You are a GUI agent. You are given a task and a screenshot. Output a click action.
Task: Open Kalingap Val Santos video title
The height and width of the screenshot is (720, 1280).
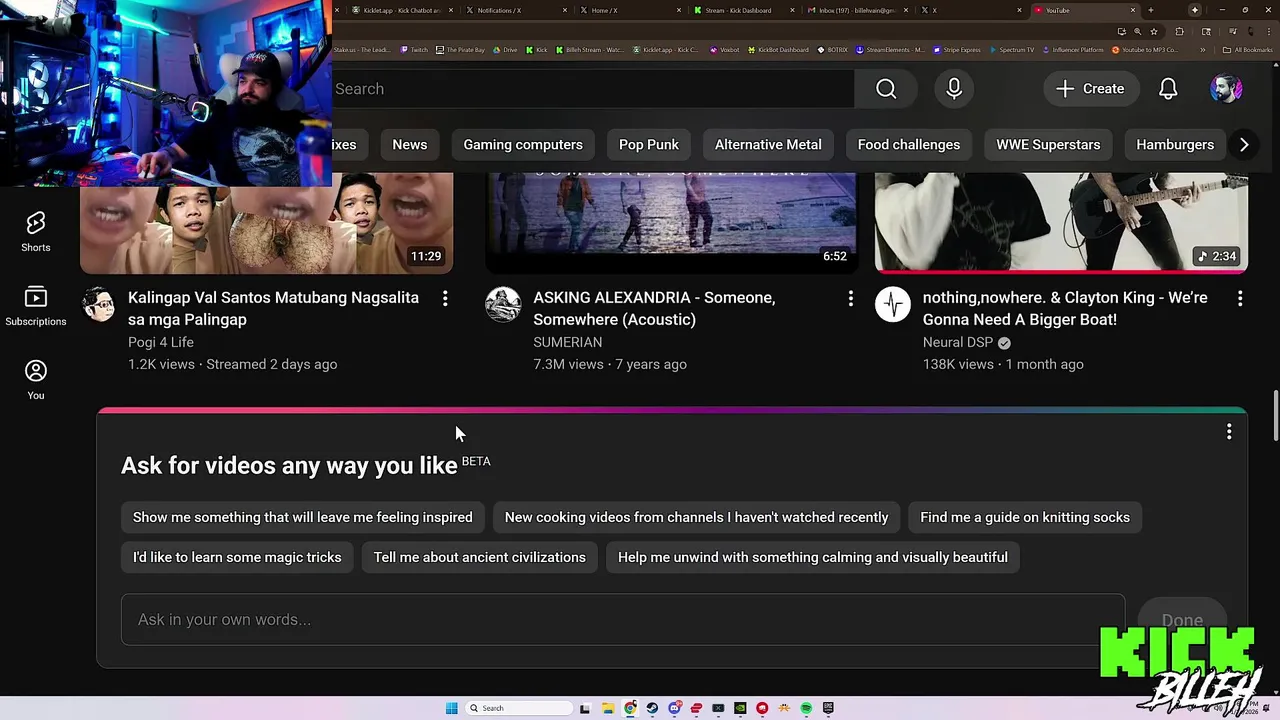tap(273, 309)
